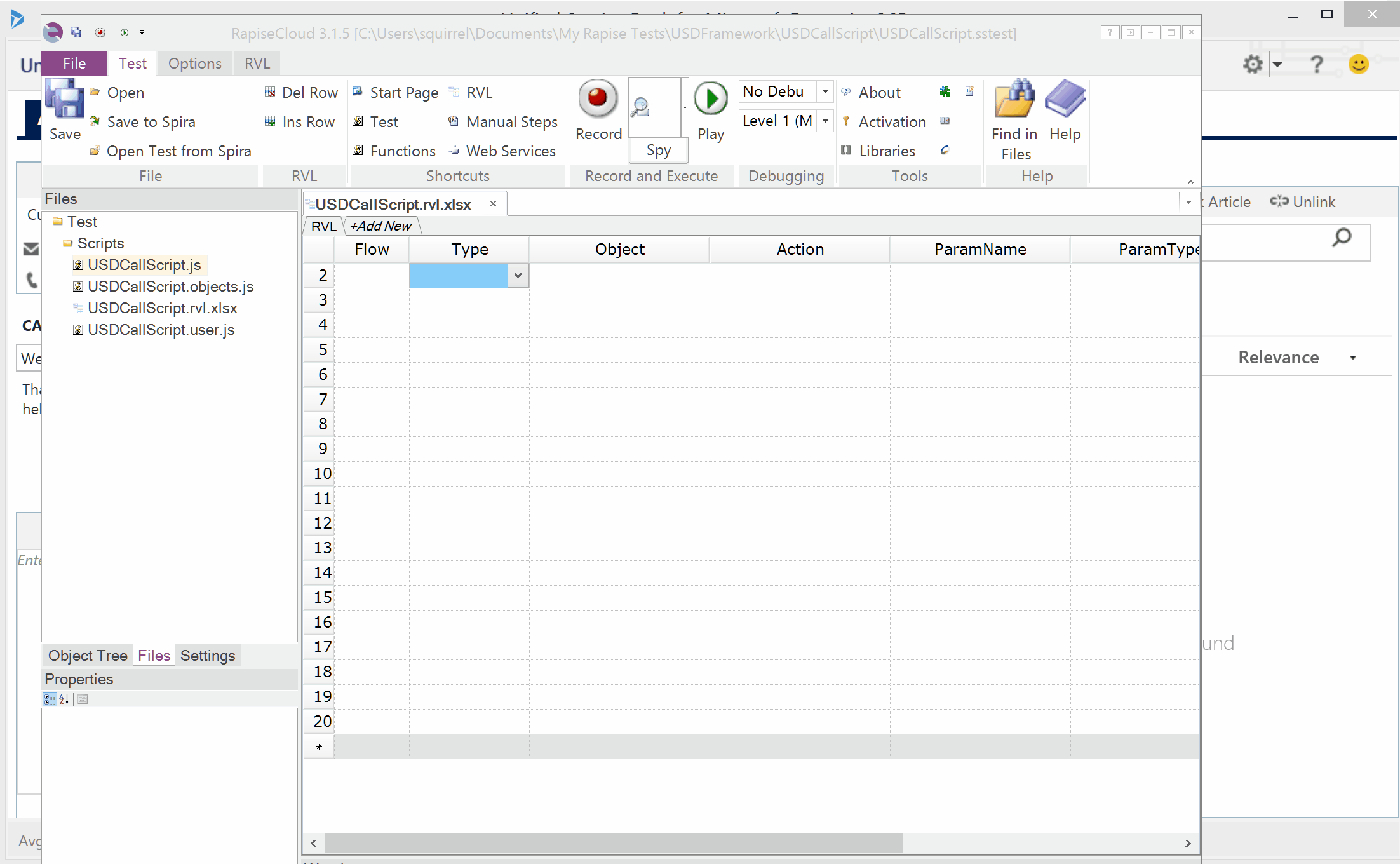Insert a row with Ins Row

(x=300, y=122)
